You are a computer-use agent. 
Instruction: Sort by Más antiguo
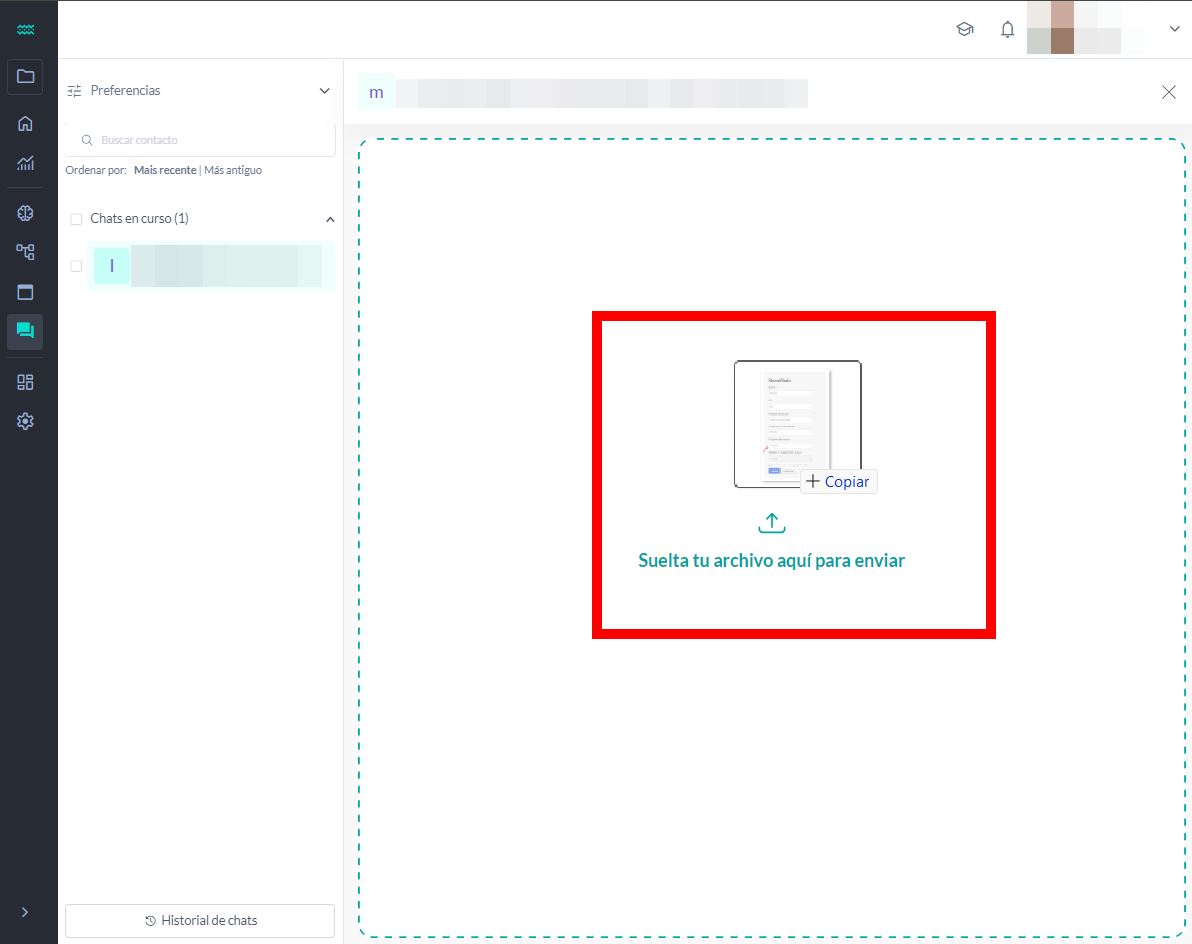click(233, 171)
